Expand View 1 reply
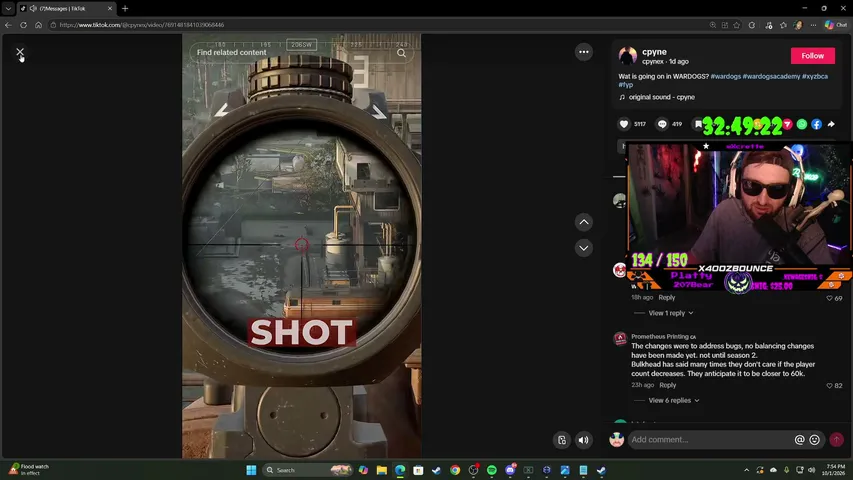The width and height of the screenshot is (853, 480). tap(671, 313)
